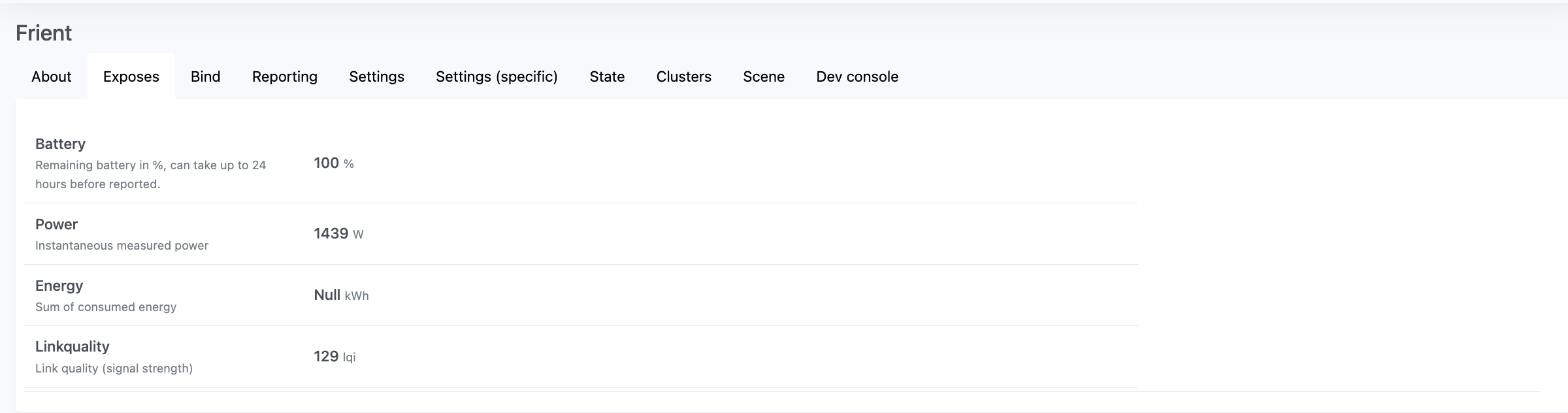Open the About tab
Image resolution: width=1568 pixels, height=413 pixels.
pos(51,76)
